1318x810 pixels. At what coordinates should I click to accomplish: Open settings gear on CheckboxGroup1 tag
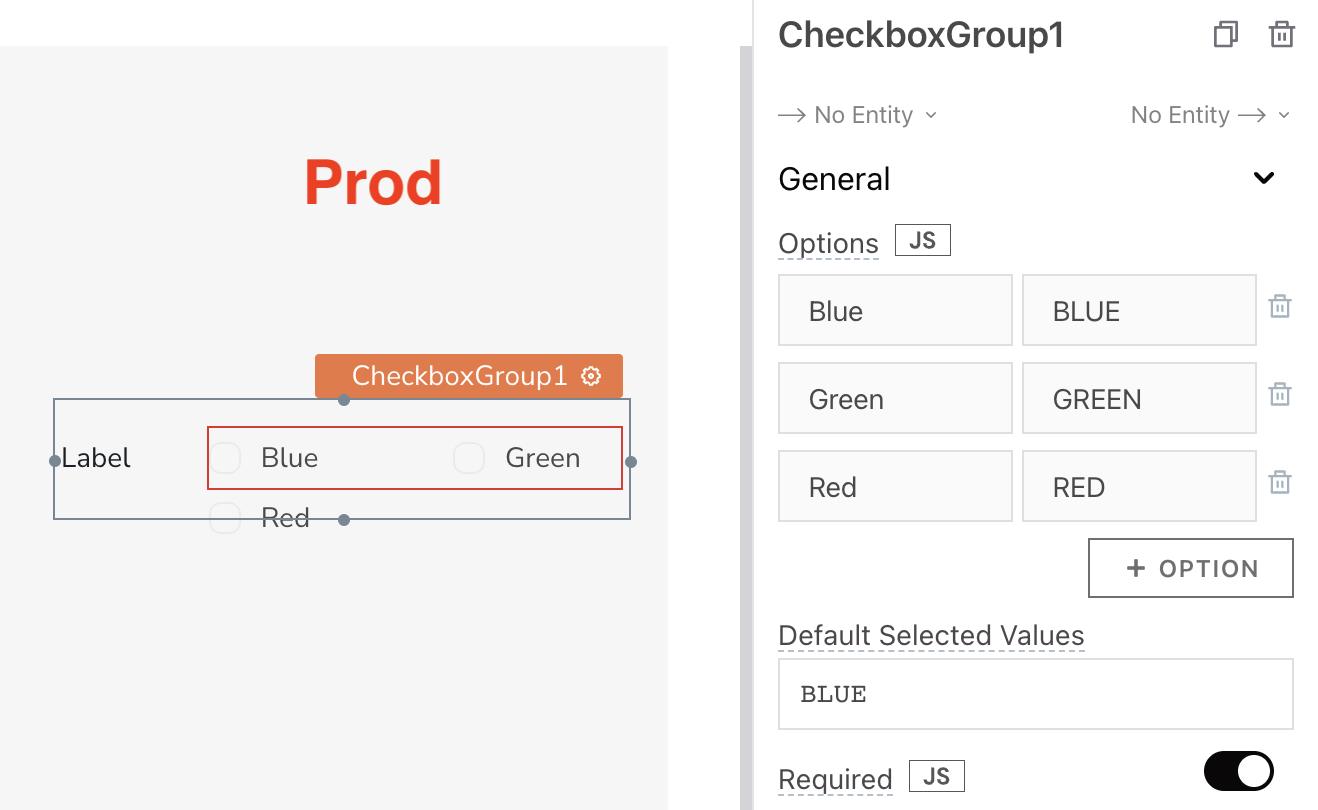point(591,376)
